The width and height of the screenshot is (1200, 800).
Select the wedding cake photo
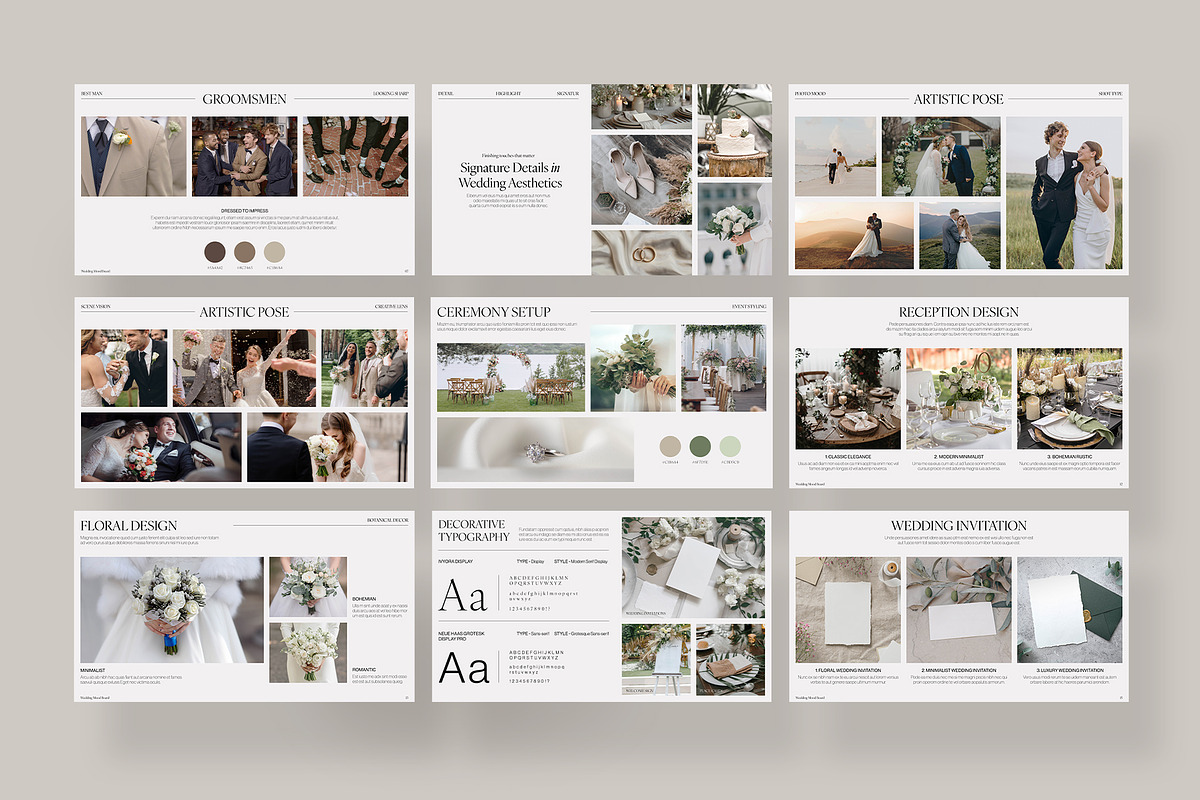coord(734,130)
